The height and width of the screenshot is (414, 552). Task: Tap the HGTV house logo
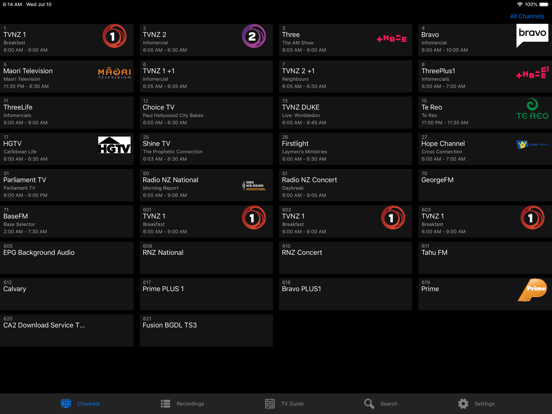tap(114, 145)
